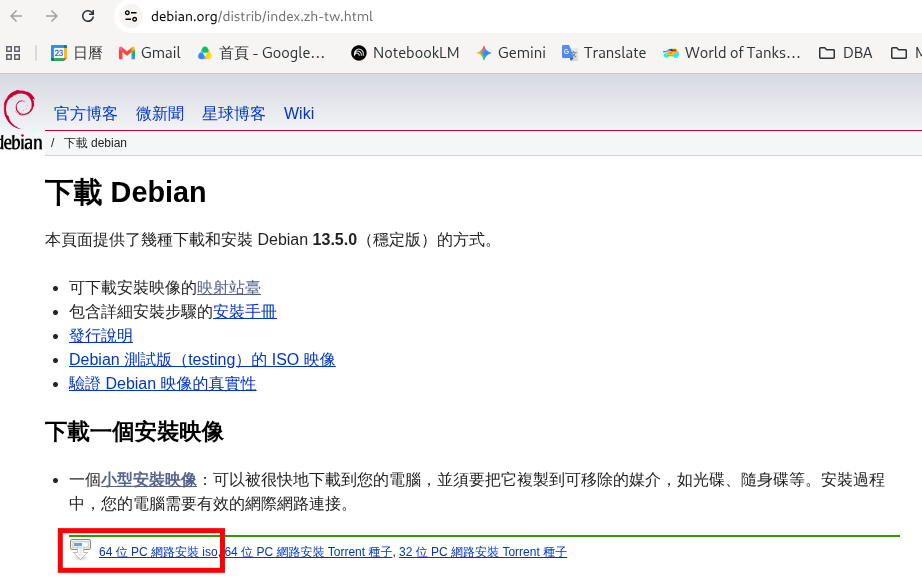Go to the Wiki navigation item
The image size is (922, 581).
tap(299, 113)
